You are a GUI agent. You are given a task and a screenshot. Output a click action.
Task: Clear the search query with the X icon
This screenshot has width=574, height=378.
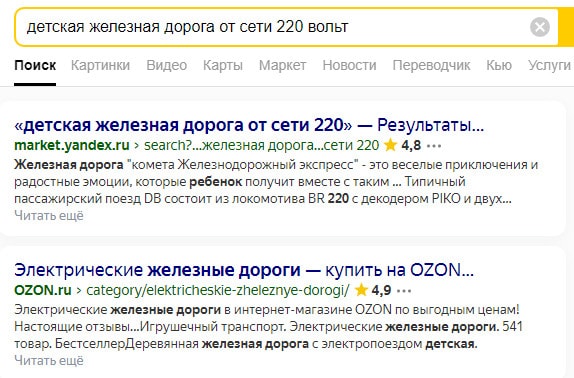(x=540, y=27)
